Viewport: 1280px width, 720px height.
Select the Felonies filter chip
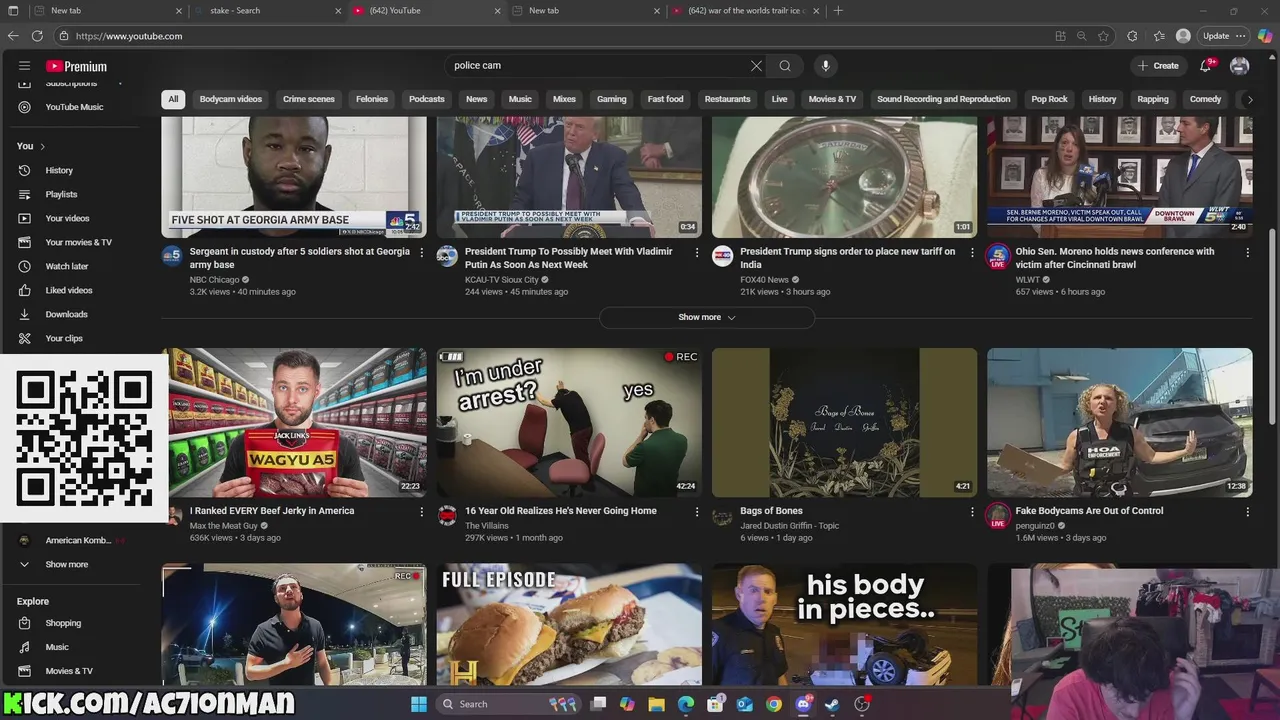[372, 99]
